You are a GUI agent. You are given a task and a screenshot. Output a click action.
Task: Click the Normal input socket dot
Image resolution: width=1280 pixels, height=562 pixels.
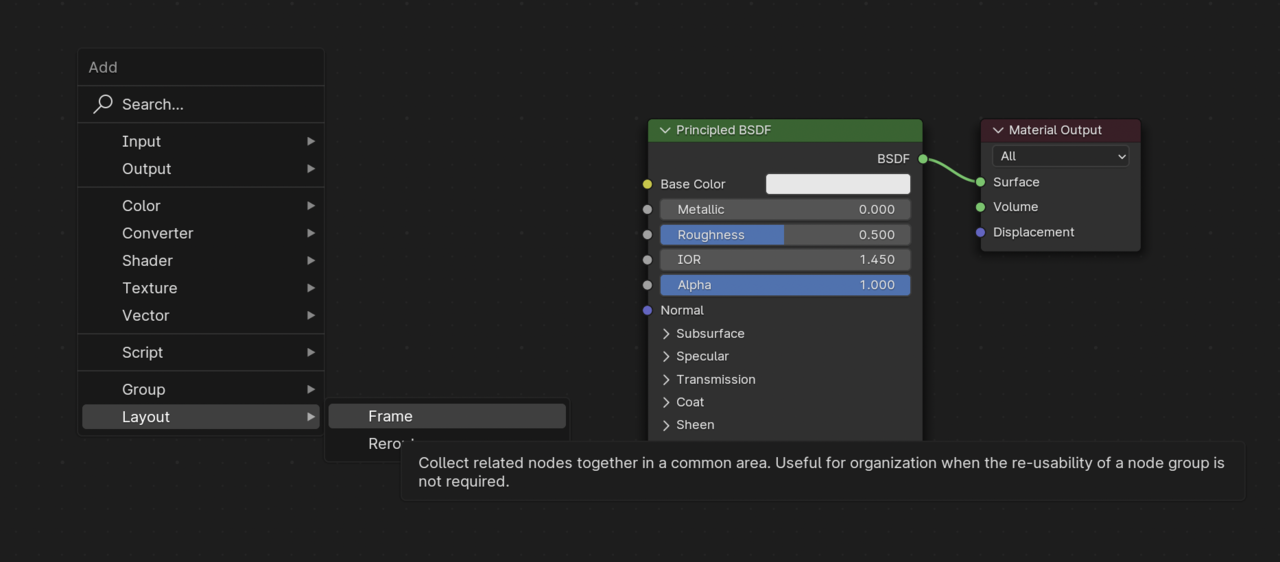647,310
